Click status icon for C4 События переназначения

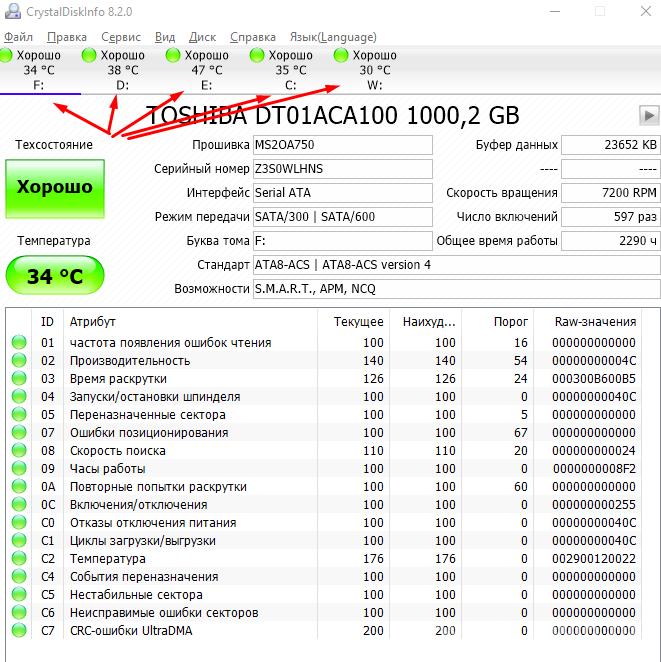click(19, 577)
